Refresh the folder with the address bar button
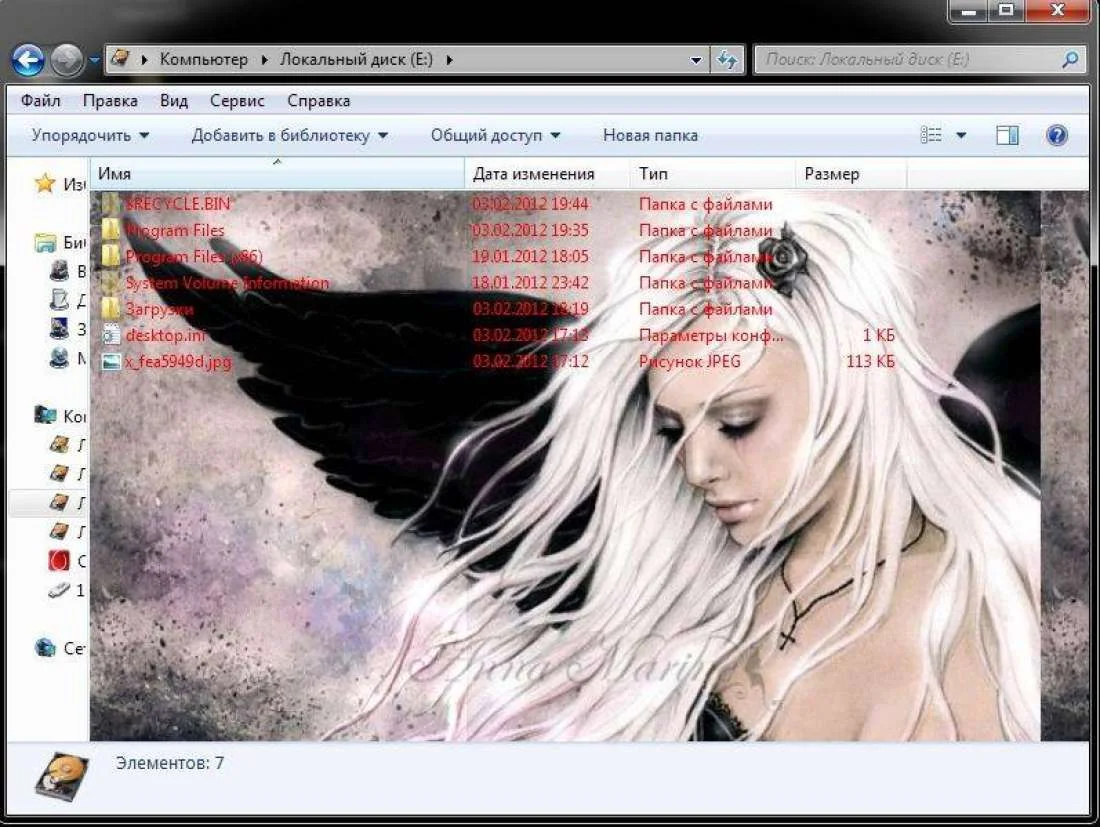Screen dimensions: 1100x827 point(727,60)
